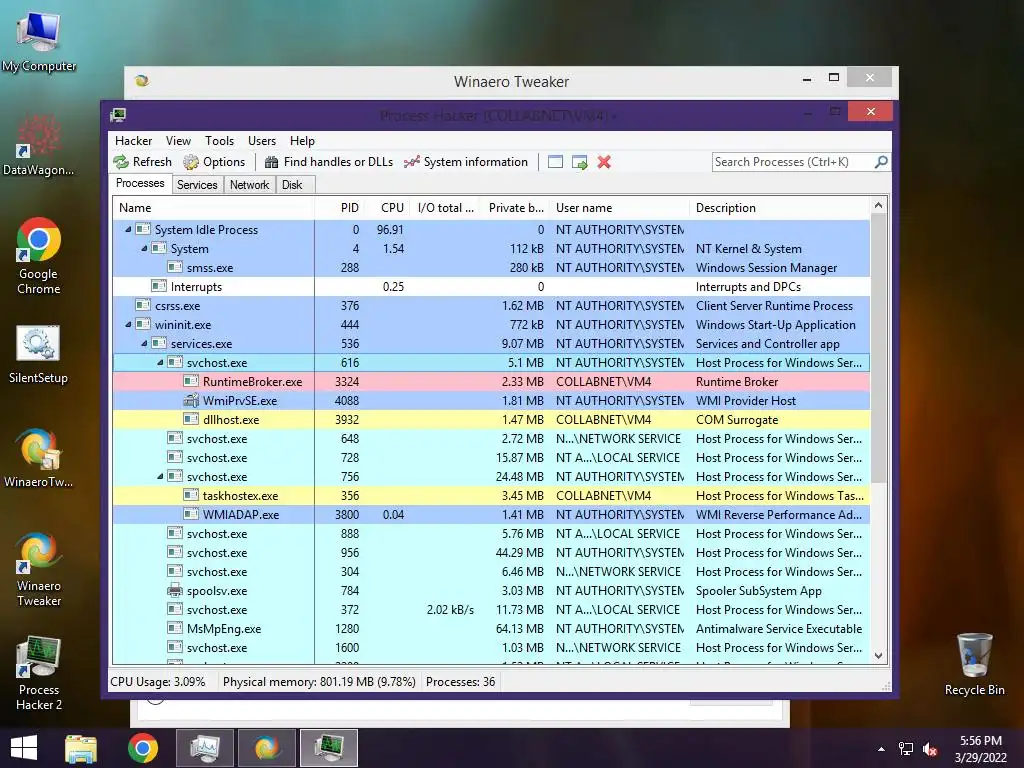
Task: Click the process list scroll up arrow
Action: coord(878,206)
